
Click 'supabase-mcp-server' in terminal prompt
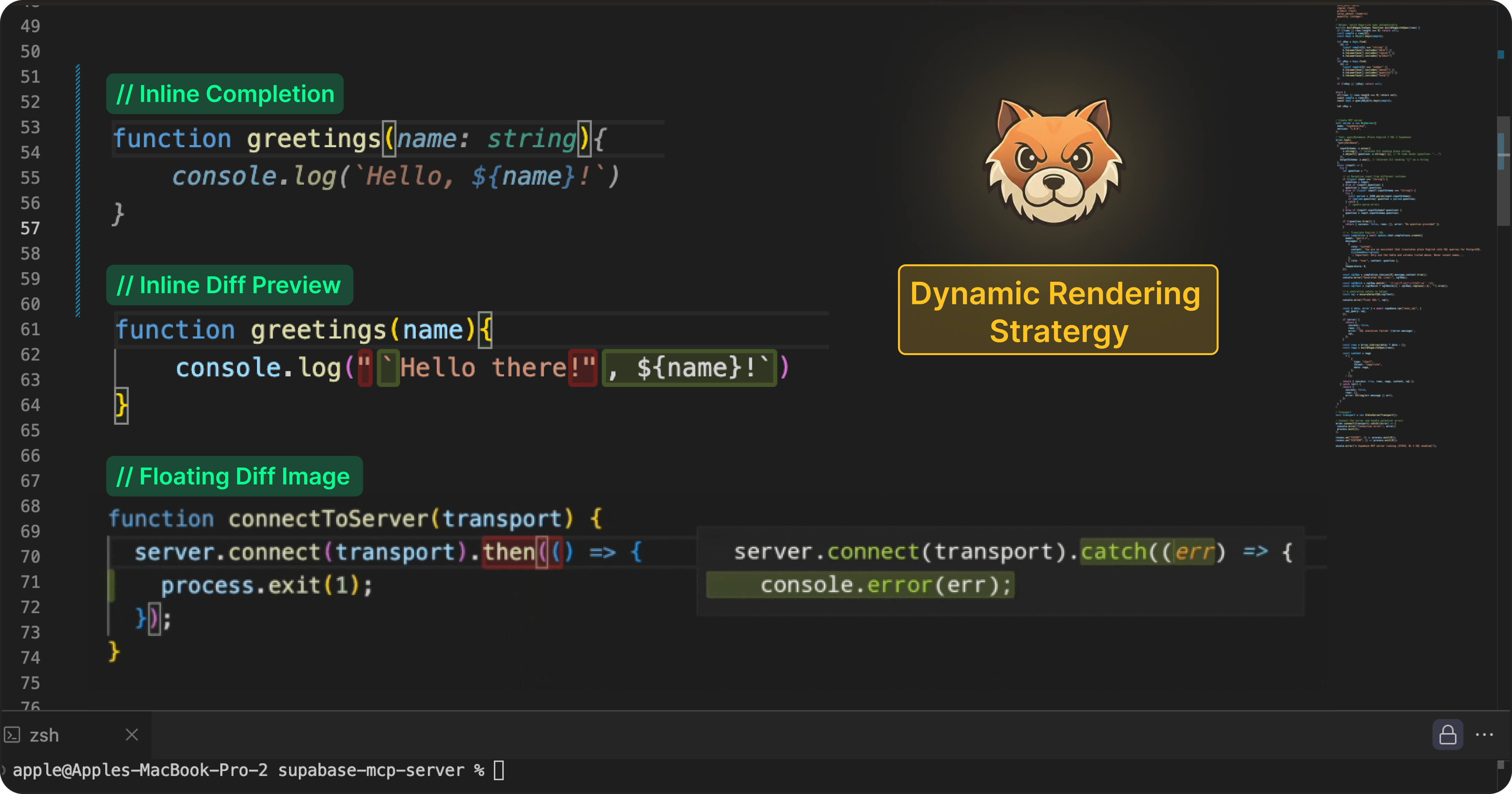click(x=371, y=770)
